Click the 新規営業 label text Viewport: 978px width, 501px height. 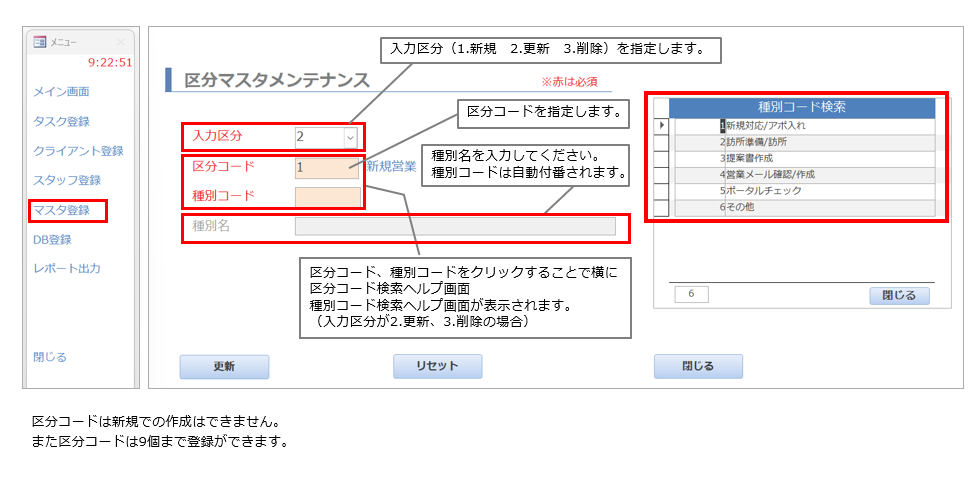(x=391, y=167)
